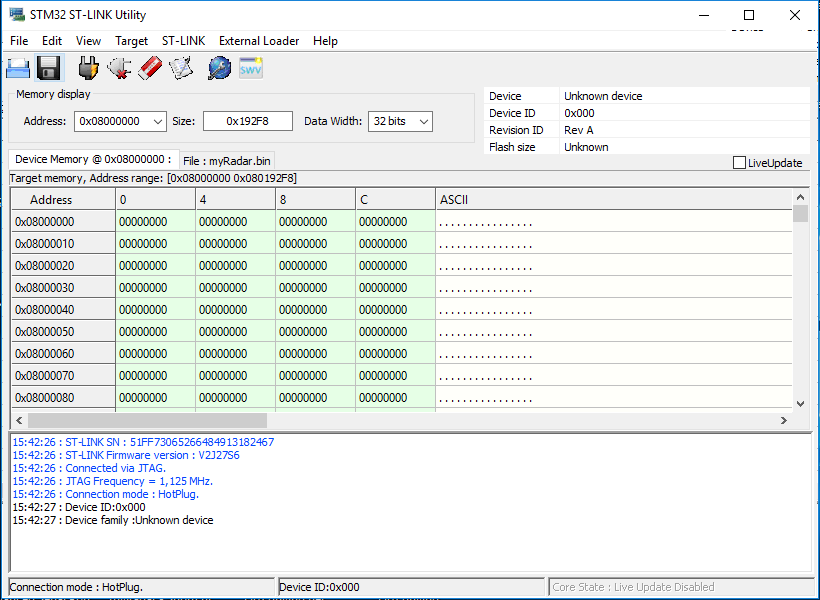This screenshot has width=820, height=600.
Task: Click the 8 column header
Action: tap(315, 200)
